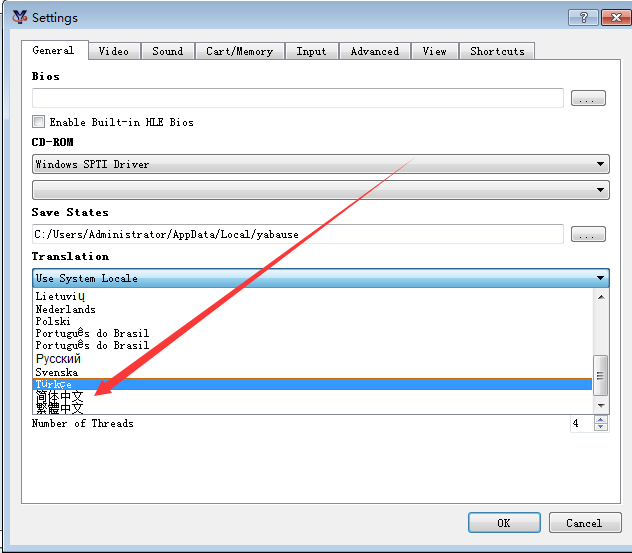Click the Number of Threads value field
The image size is (632, 553).
tap(582, 423)
